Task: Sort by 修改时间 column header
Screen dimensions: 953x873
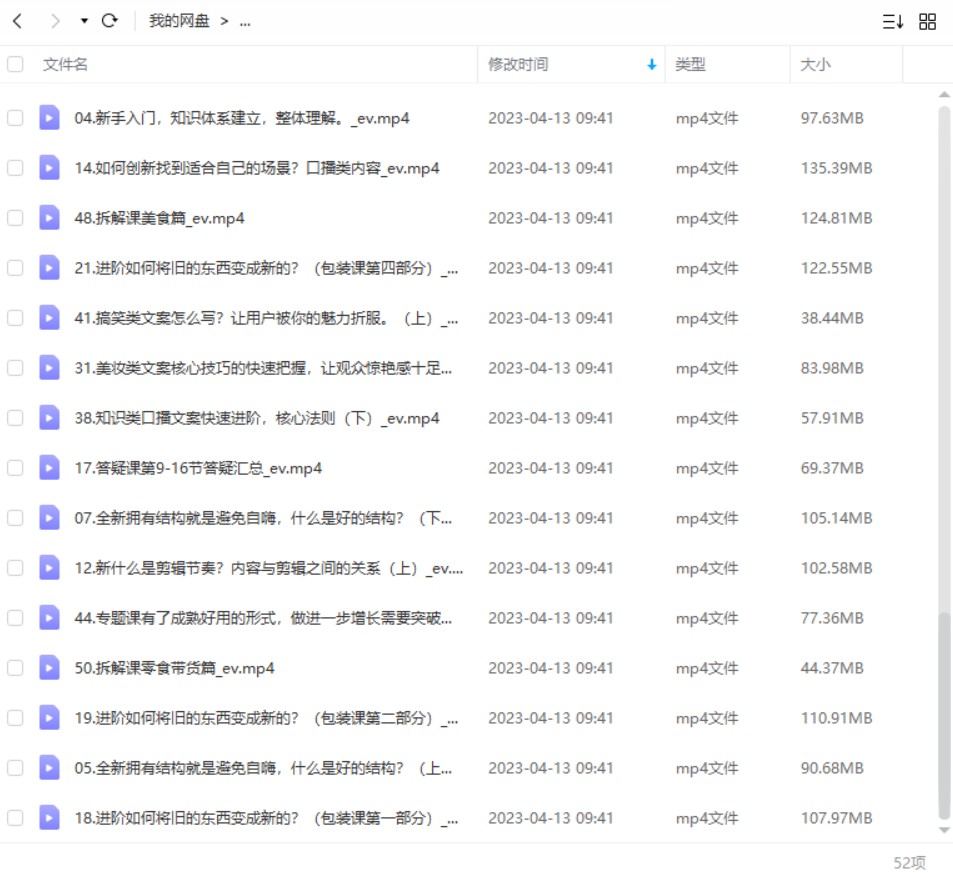Action: pyautogui.click(x=518, y=64)
